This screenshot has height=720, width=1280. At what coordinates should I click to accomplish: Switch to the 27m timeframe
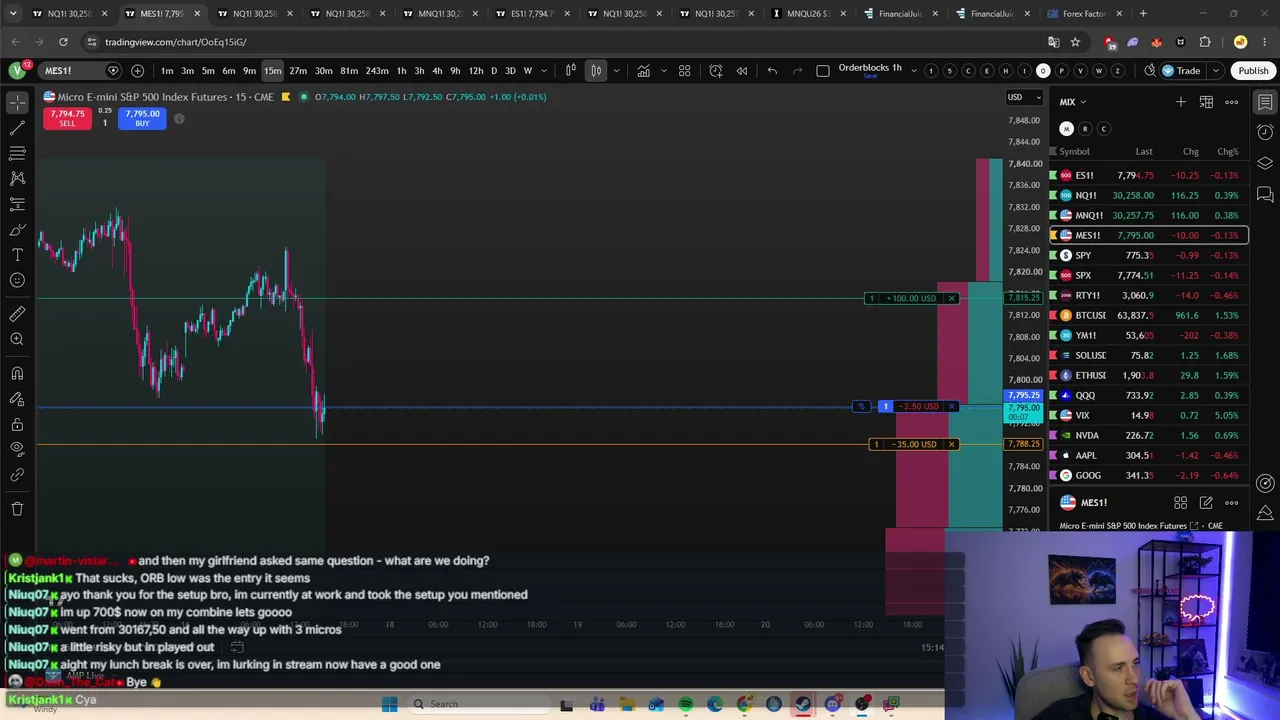point(298,71)
